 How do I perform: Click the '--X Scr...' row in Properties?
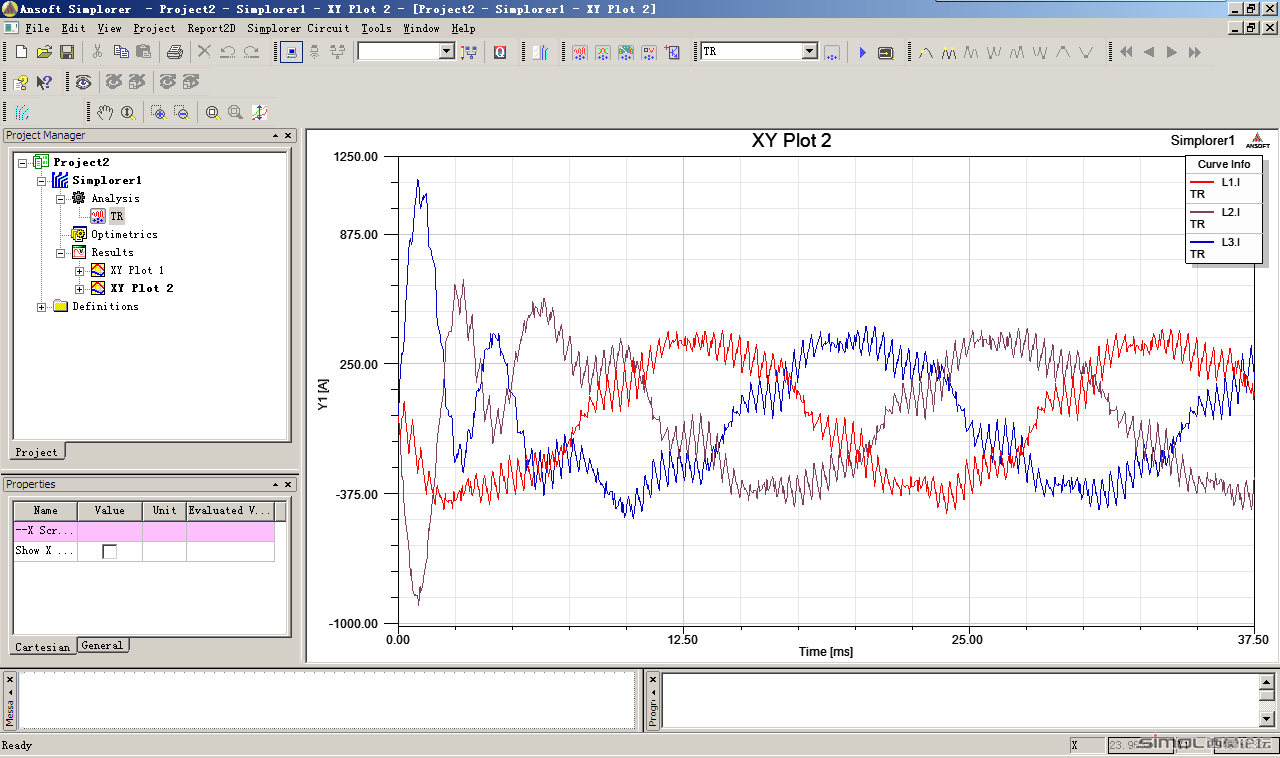tap(143, 531)
